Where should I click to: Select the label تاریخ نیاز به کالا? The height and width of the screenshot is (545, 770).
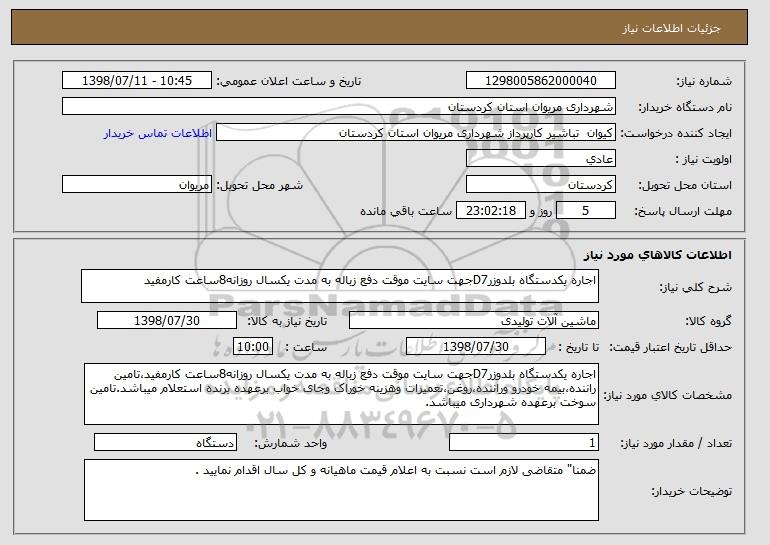pos(287,321)
